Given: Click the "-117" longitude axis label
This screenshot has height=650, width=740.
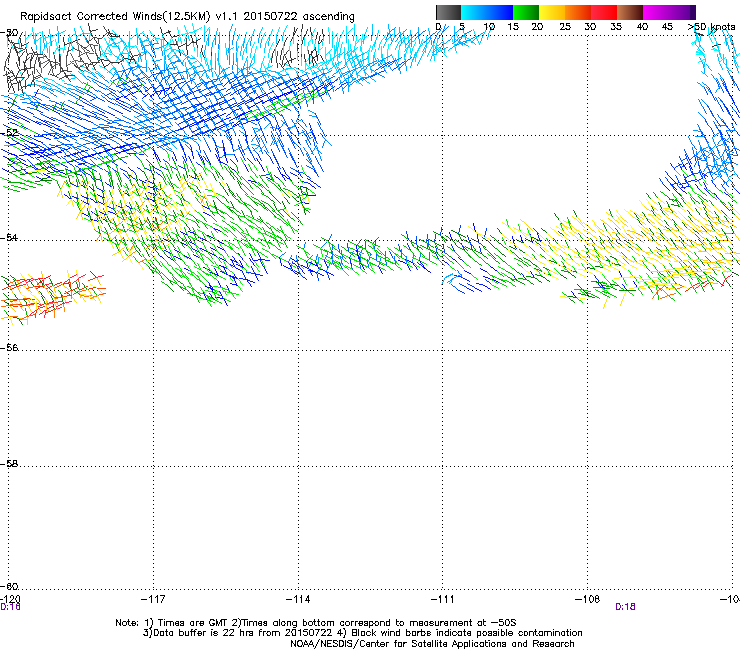Looking at the screenshot, I should (153, 599).
